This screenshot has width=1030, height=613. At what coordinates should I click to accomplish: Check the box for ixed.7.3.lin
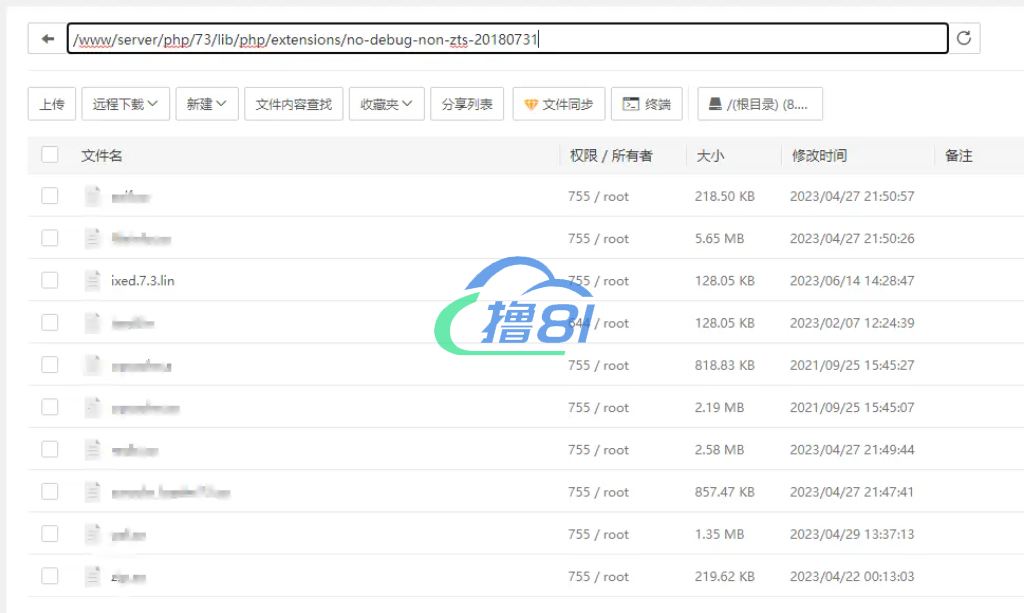click(x=50, y=281)
